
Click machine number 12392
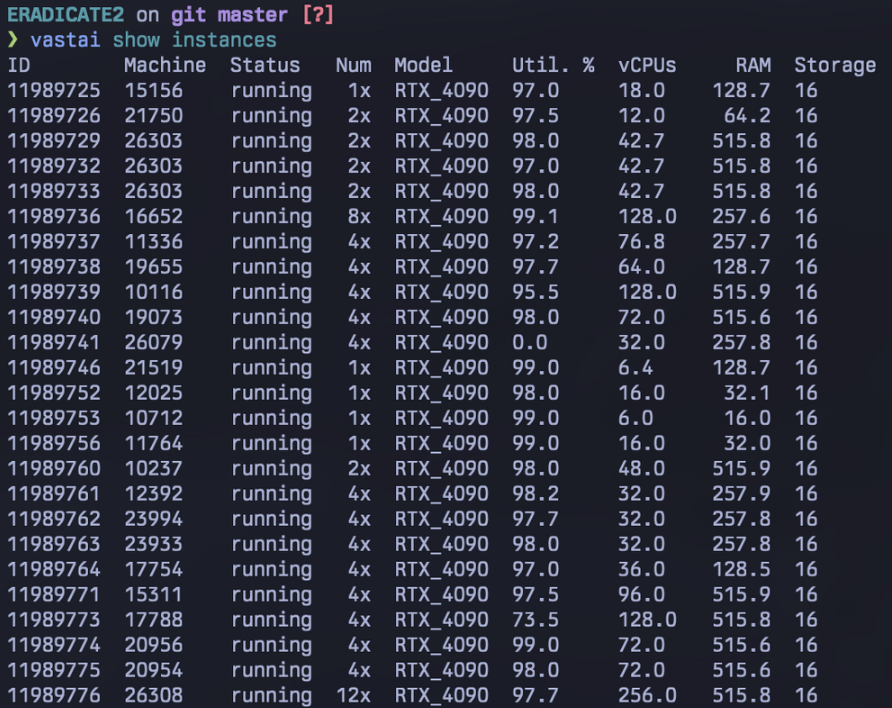154,494
